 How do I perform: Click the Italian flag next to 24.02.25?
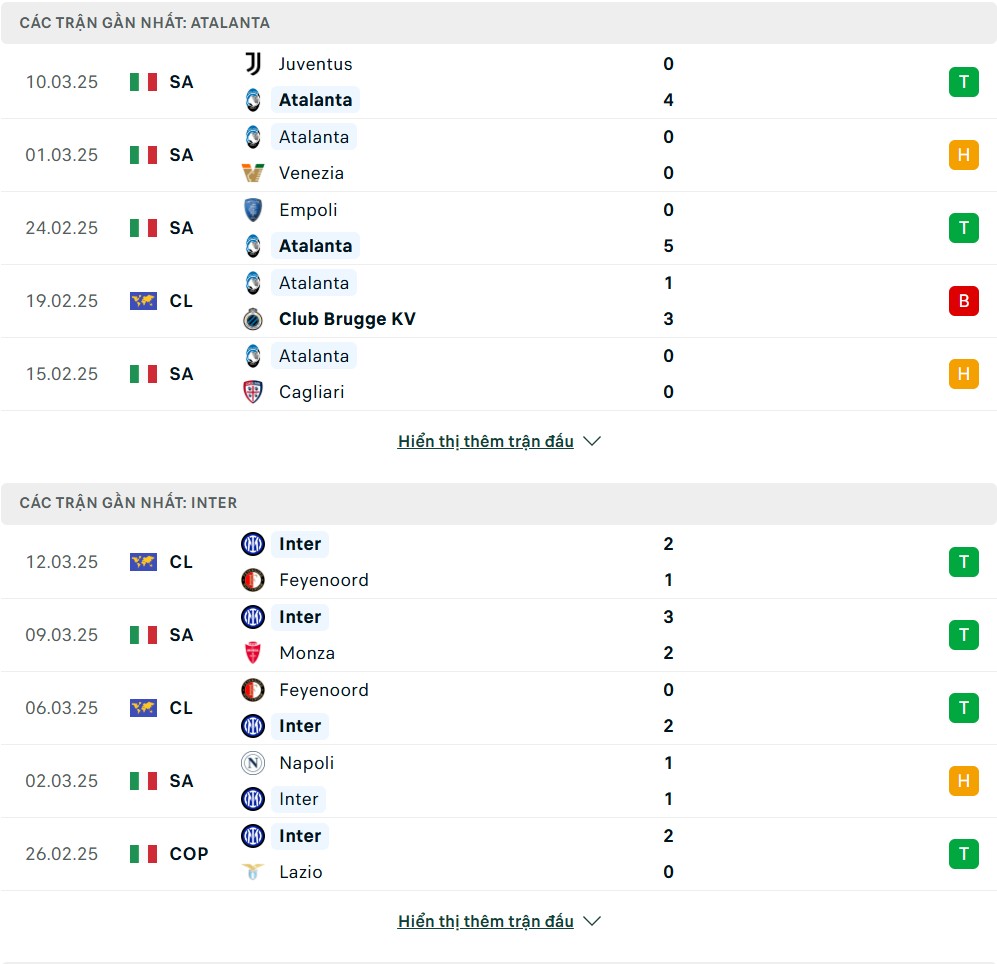point(143,228)
